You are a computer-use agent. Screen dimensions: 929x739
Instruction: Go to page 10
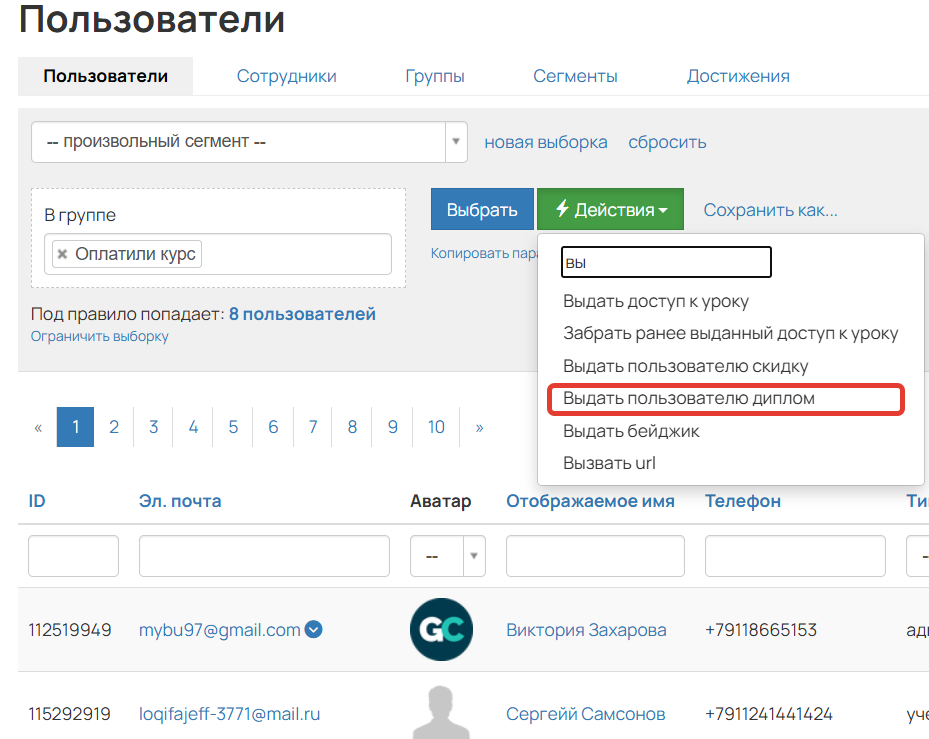[436, 427]
